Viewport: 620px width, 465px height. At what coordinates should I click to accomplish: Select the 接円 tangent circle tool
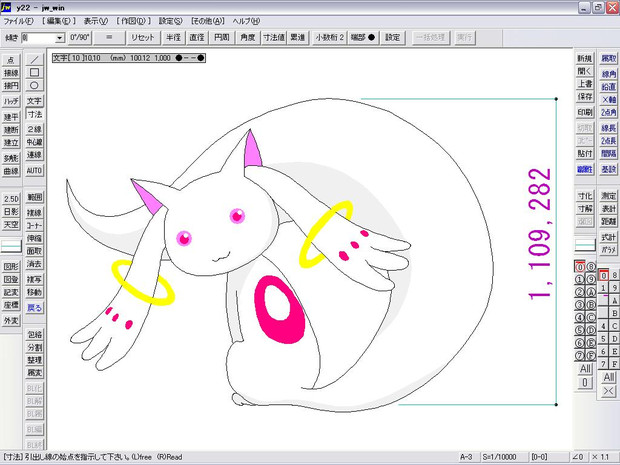(11, 86)
